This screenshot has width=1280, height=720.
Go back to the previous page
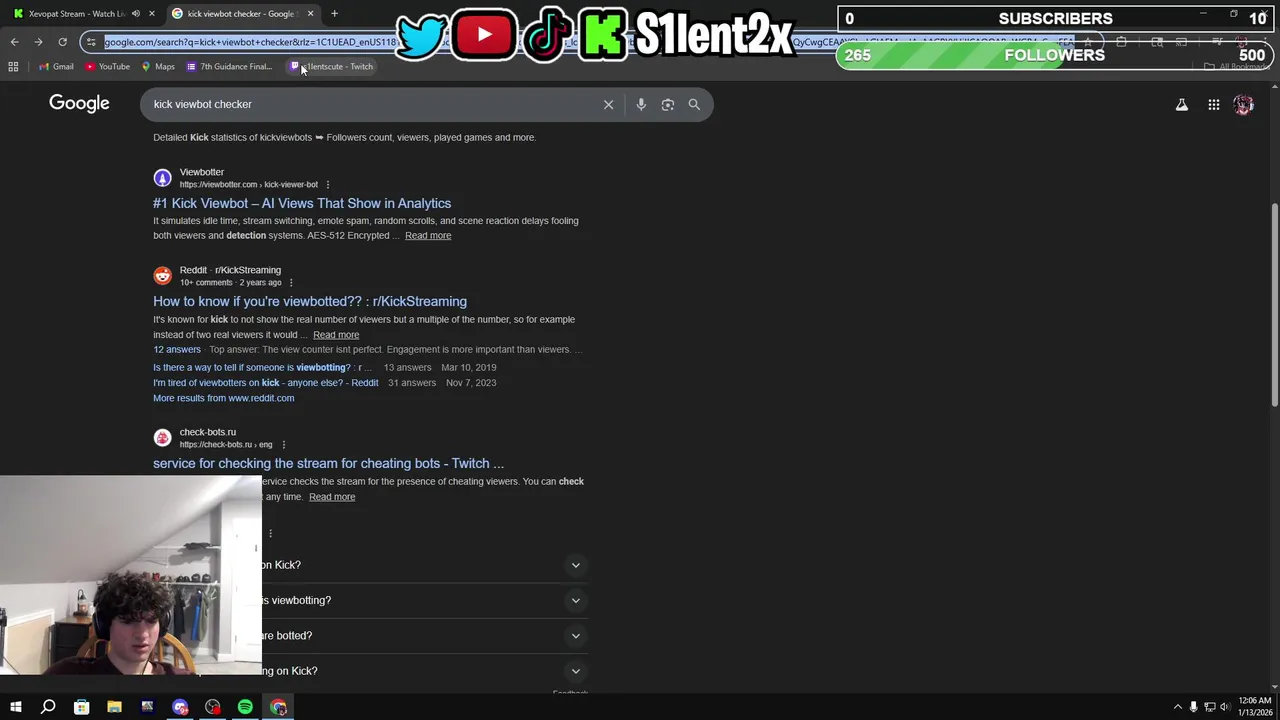pos(14,42)
